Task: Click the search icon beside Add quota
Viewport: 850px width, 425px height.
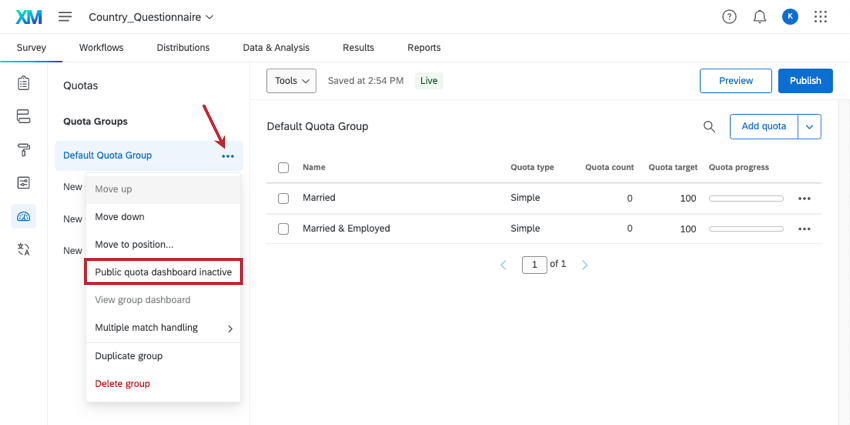Action: pyautogui.click(x=709, y=126)
